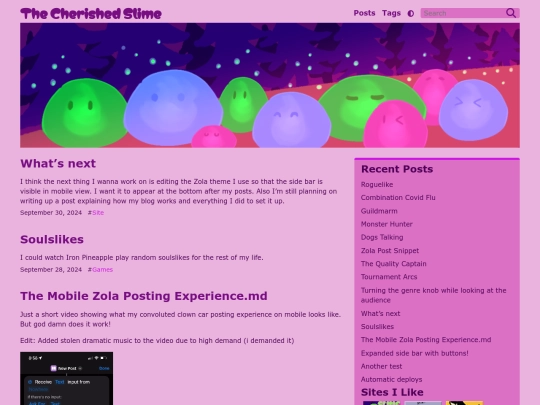540x405 pixels.
Task: Open Turning the genre knob recent post
Action: (x=434, y=295)
